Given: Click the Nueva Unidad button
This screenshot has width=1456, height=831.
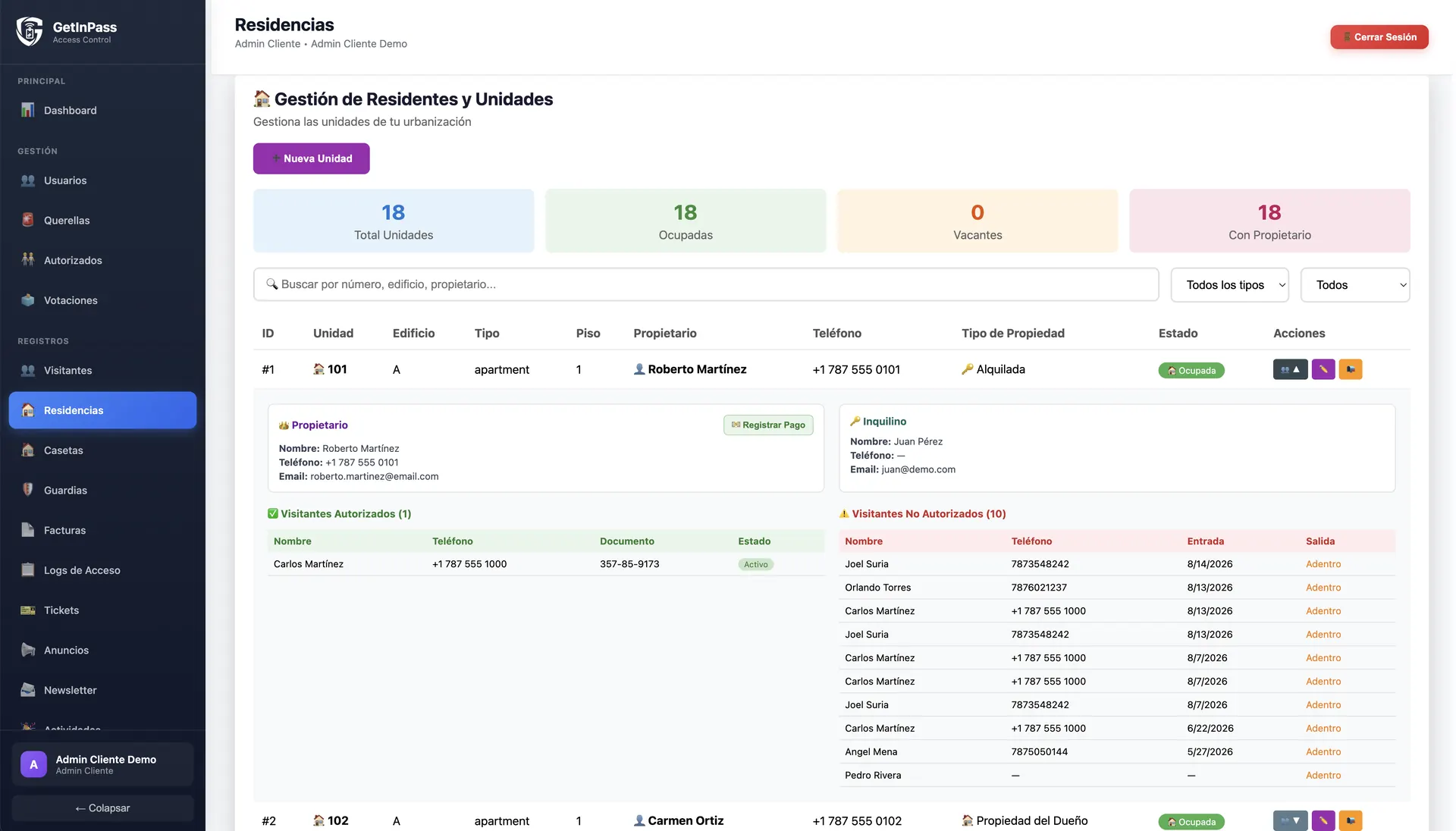Looking at the screenshot, I should [x=312, y=158].
